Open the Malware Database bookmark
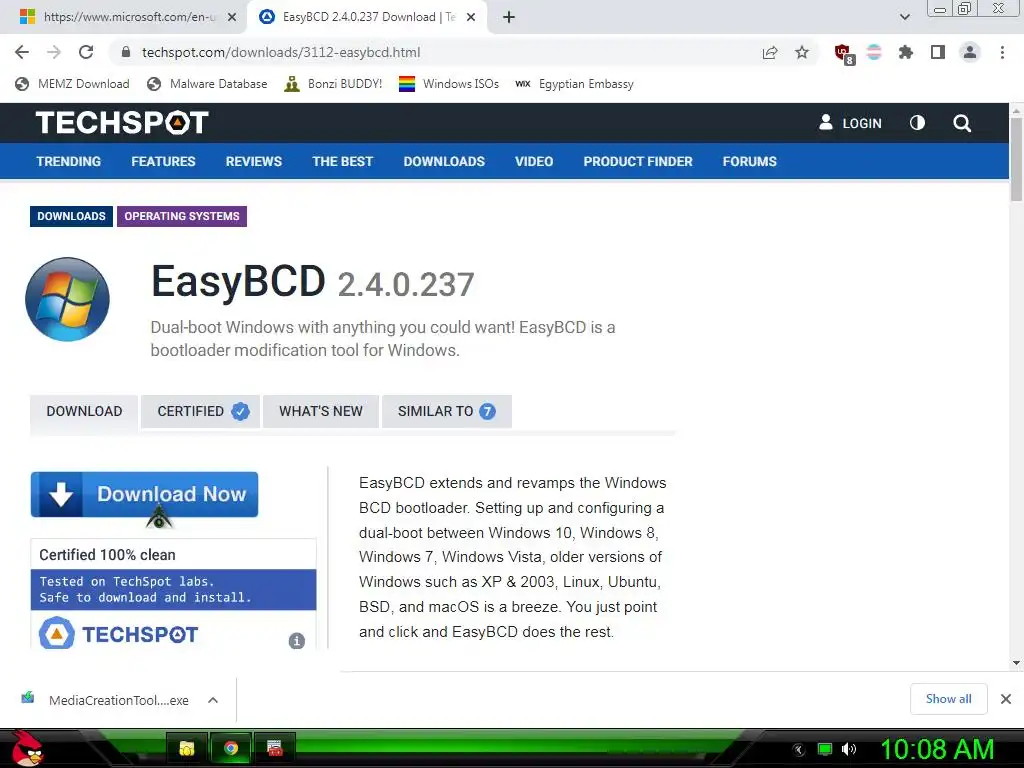 [x=207, y=84]
